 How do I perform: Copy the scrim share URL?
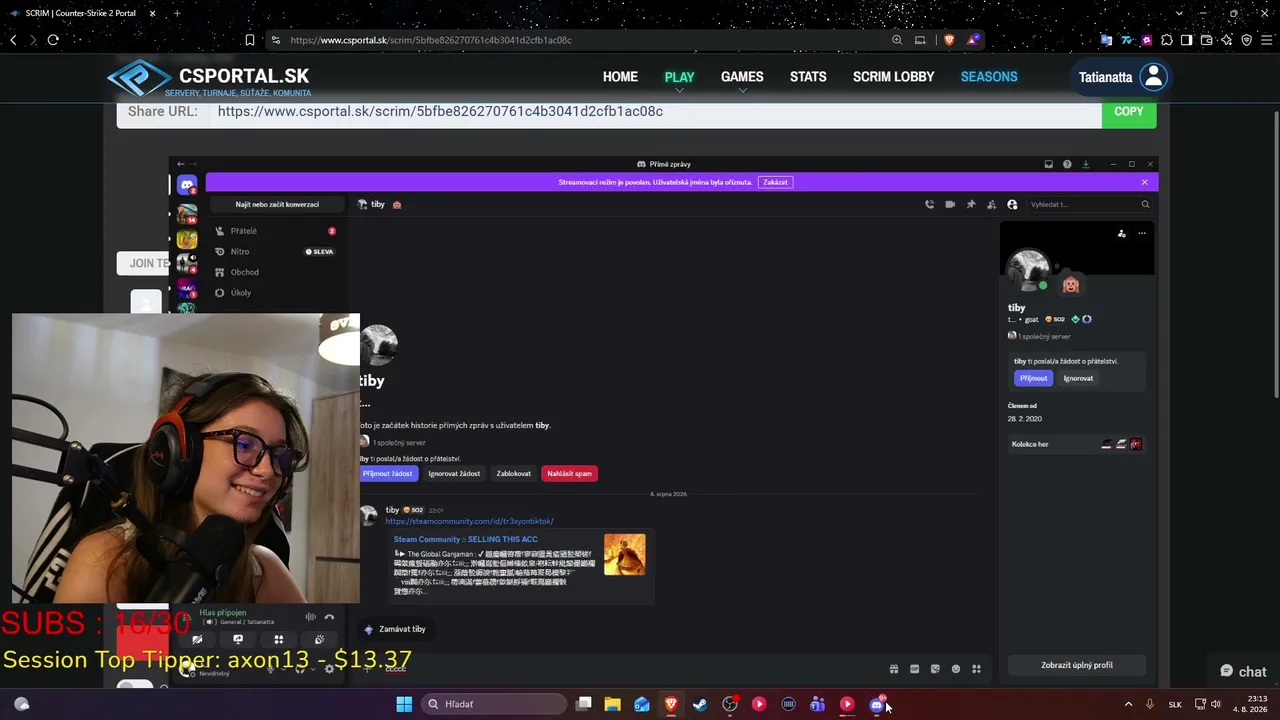(1129, 111)
